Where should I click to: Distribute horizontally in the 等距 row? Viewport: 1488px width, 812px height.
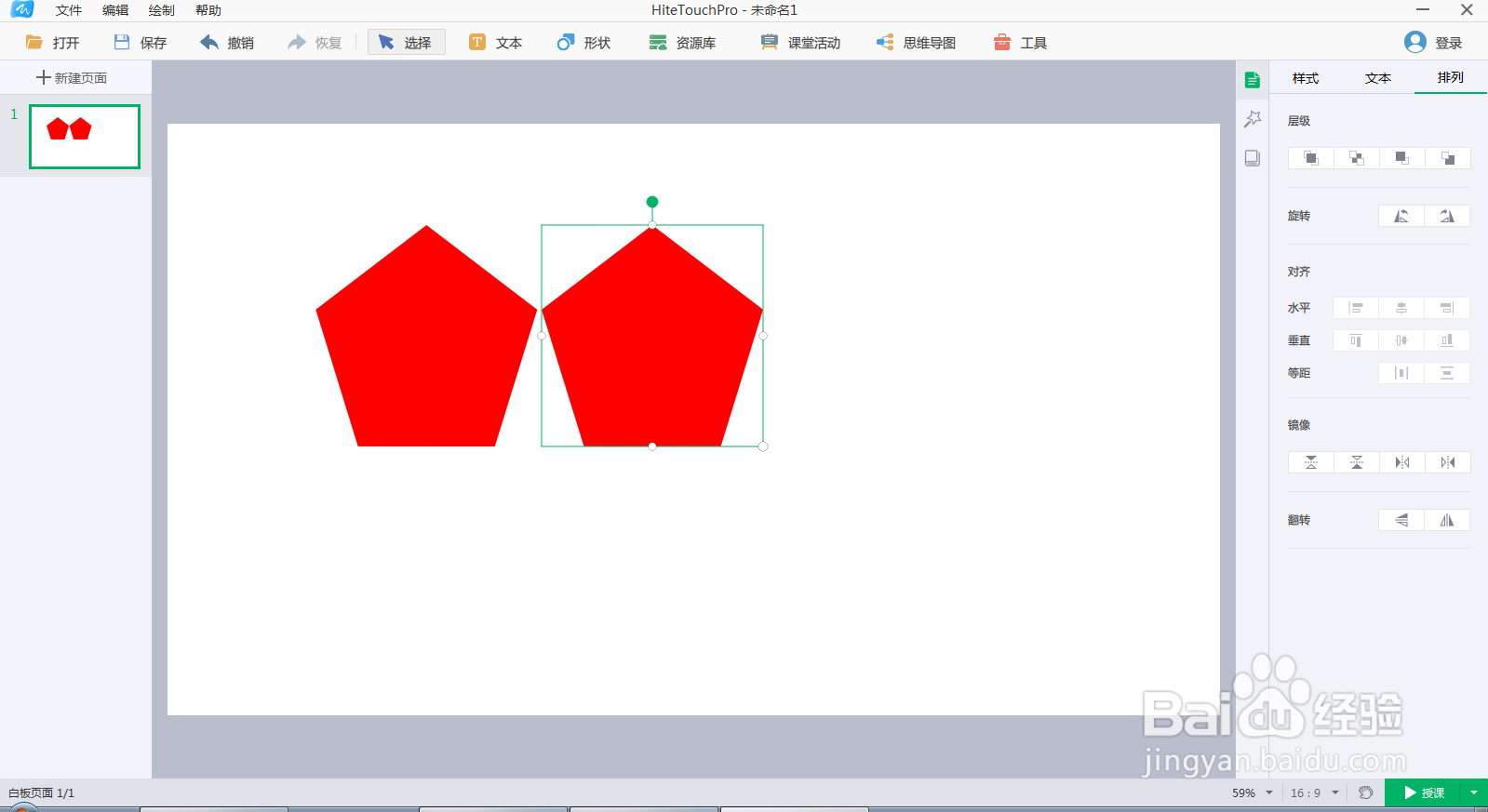[x=1401, y=373]
